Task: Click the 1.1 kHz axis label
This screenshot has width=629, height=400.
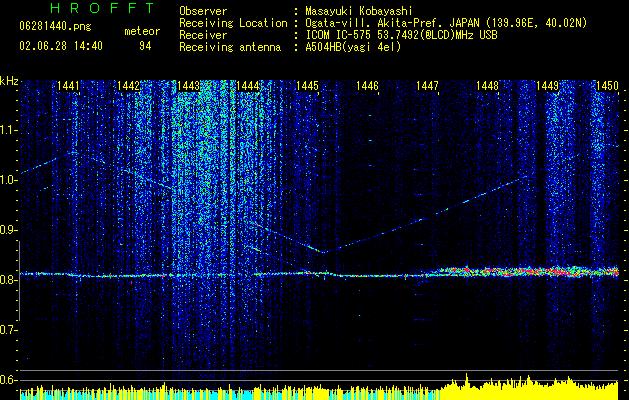Action: (x=8, y=130)
